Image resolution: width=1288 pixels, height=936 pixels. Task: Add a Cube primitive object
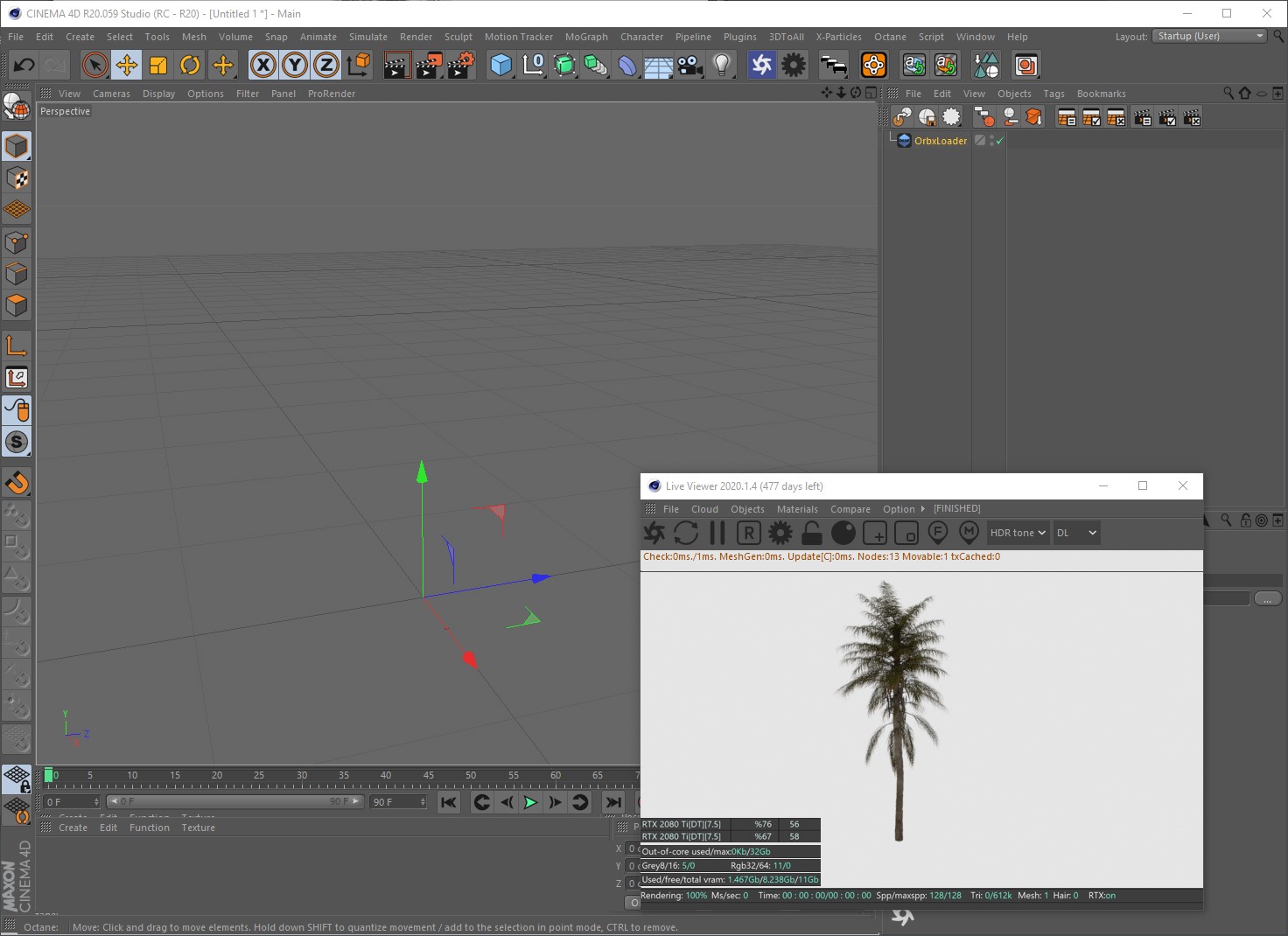point(500,66)
